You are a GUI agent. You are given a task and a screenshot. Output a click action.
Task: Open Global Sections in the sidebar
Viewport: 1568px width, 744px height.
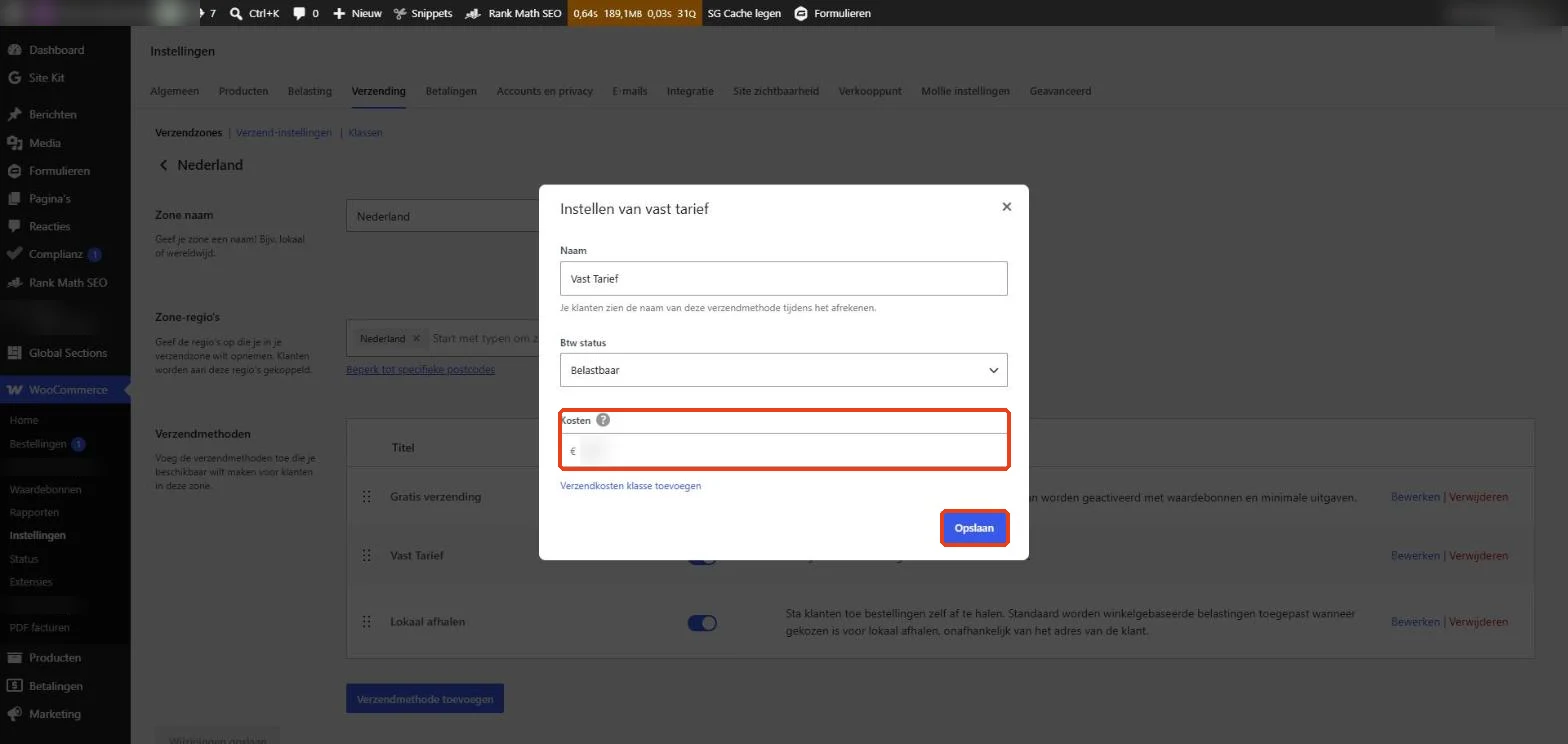tap(65, 352)
